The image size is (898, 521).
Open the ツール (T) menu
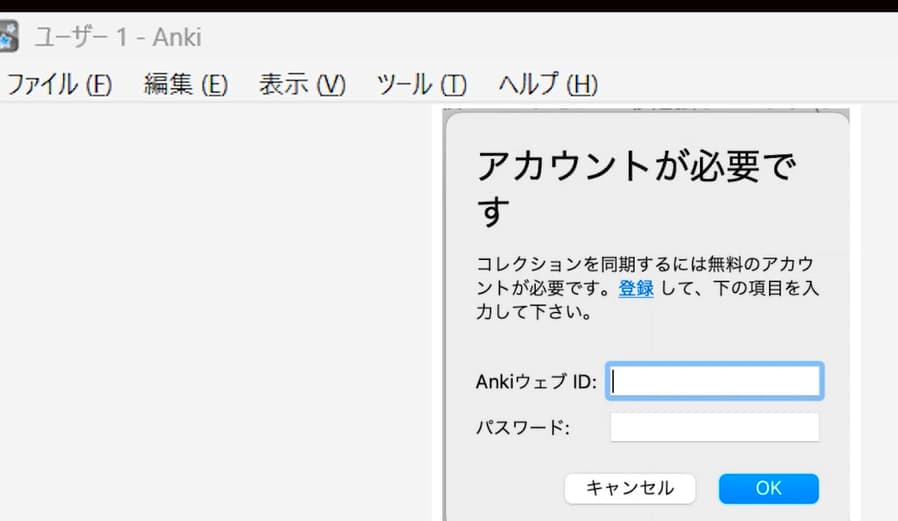[x=422, y=85]
